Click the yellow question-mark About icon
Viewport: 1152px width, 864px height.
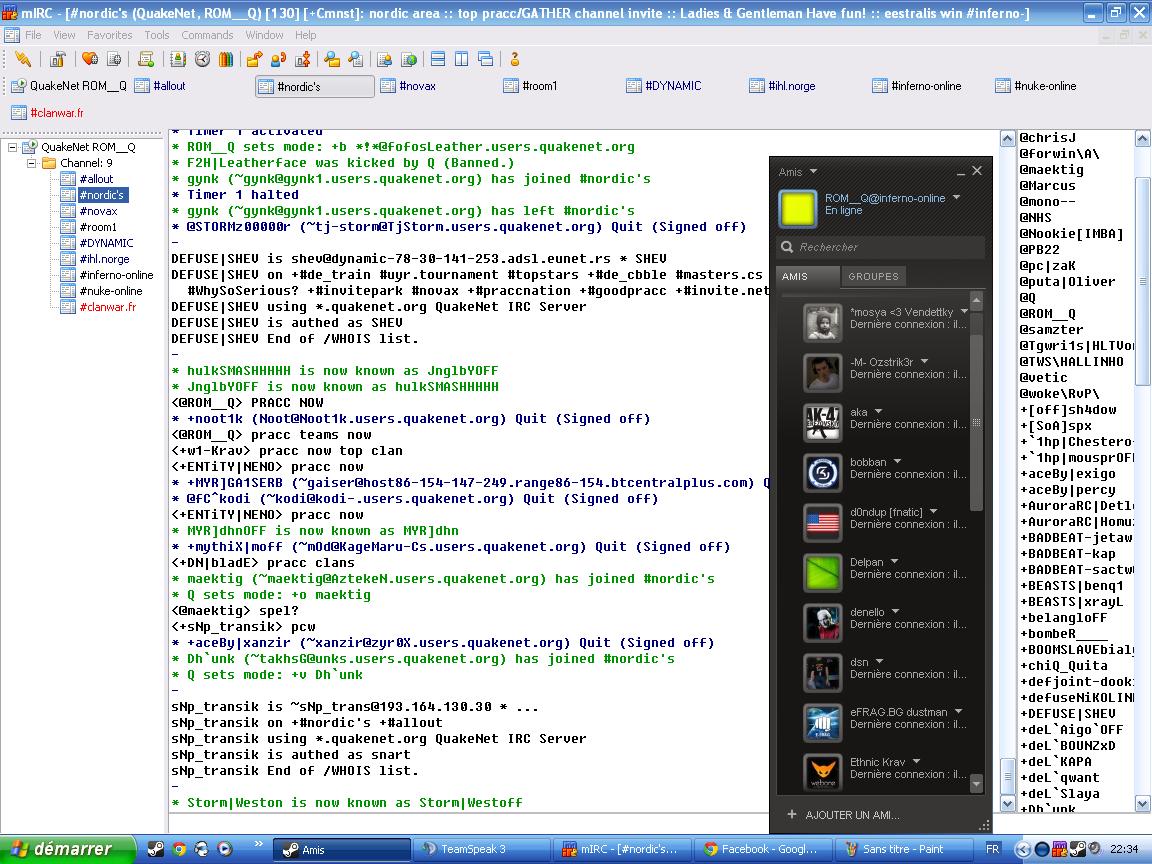[x=515, y=60]
